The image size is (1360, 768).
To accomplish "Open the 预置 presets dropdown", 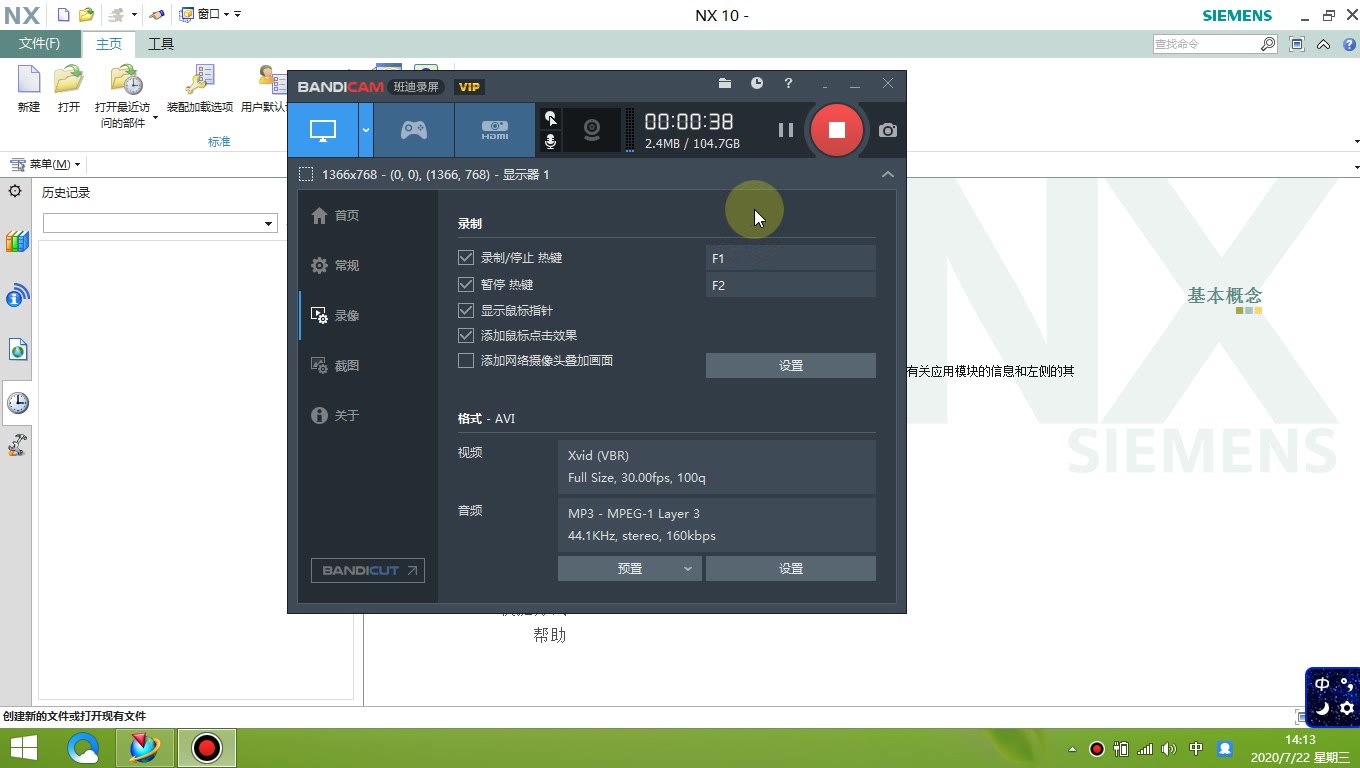I will [x=629, y=568].
